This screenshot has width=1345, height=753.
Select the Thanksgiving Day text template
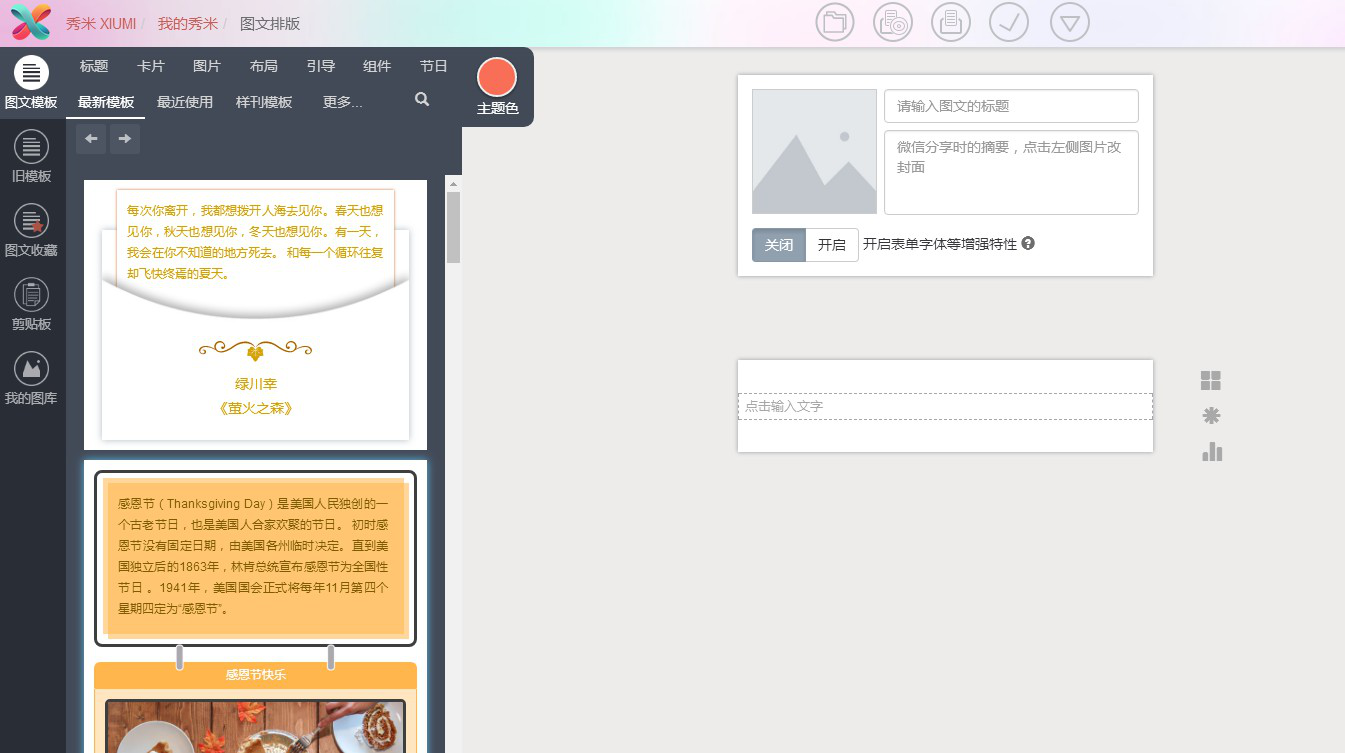255,557
